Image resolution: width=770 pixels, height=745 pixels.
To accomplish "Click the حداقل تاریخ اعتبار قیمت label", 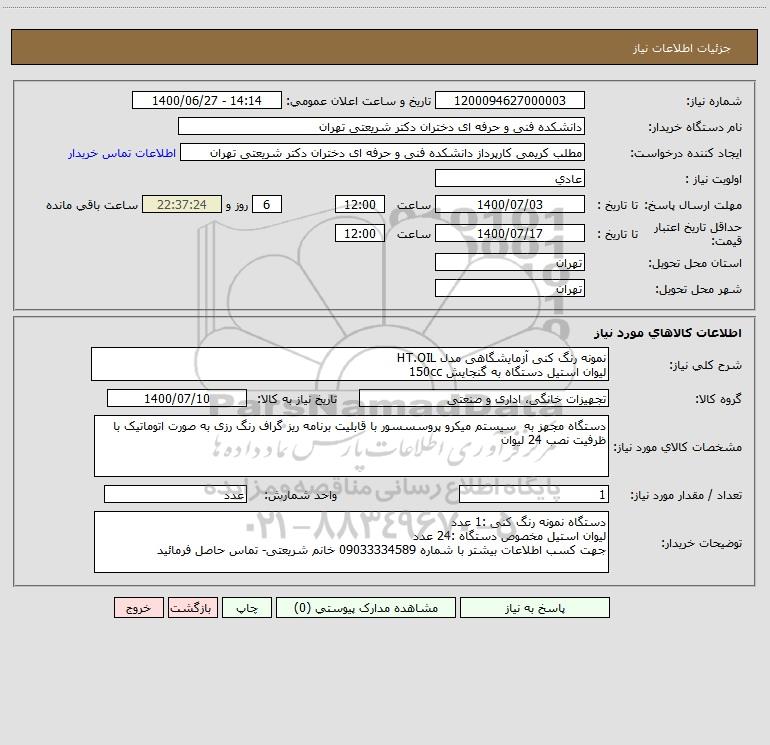I will pyautogui.click(x=698, y=234).
